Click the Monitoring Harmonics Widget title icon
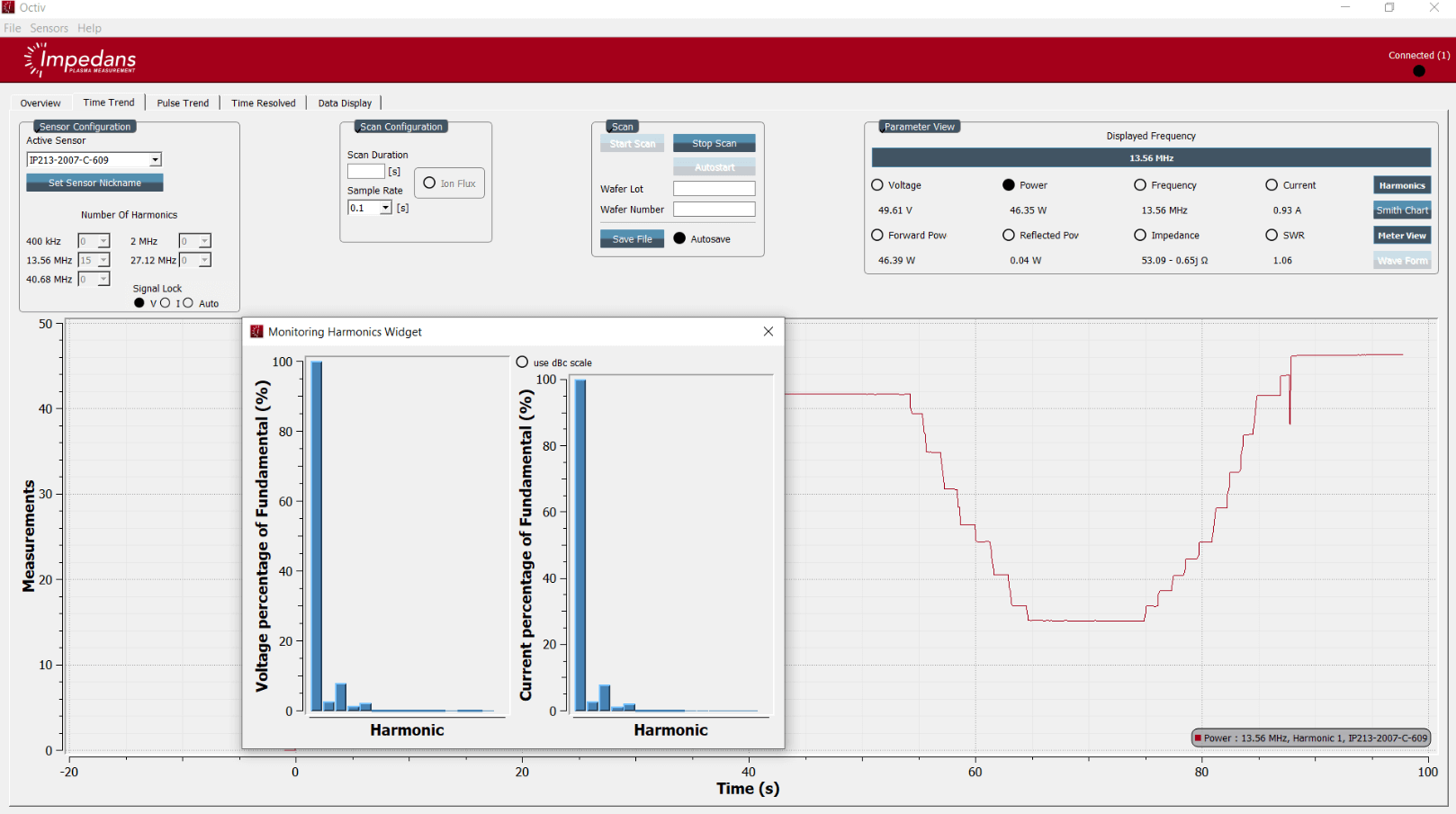Viewport: 1456px width, 814px height. [256, 332]
